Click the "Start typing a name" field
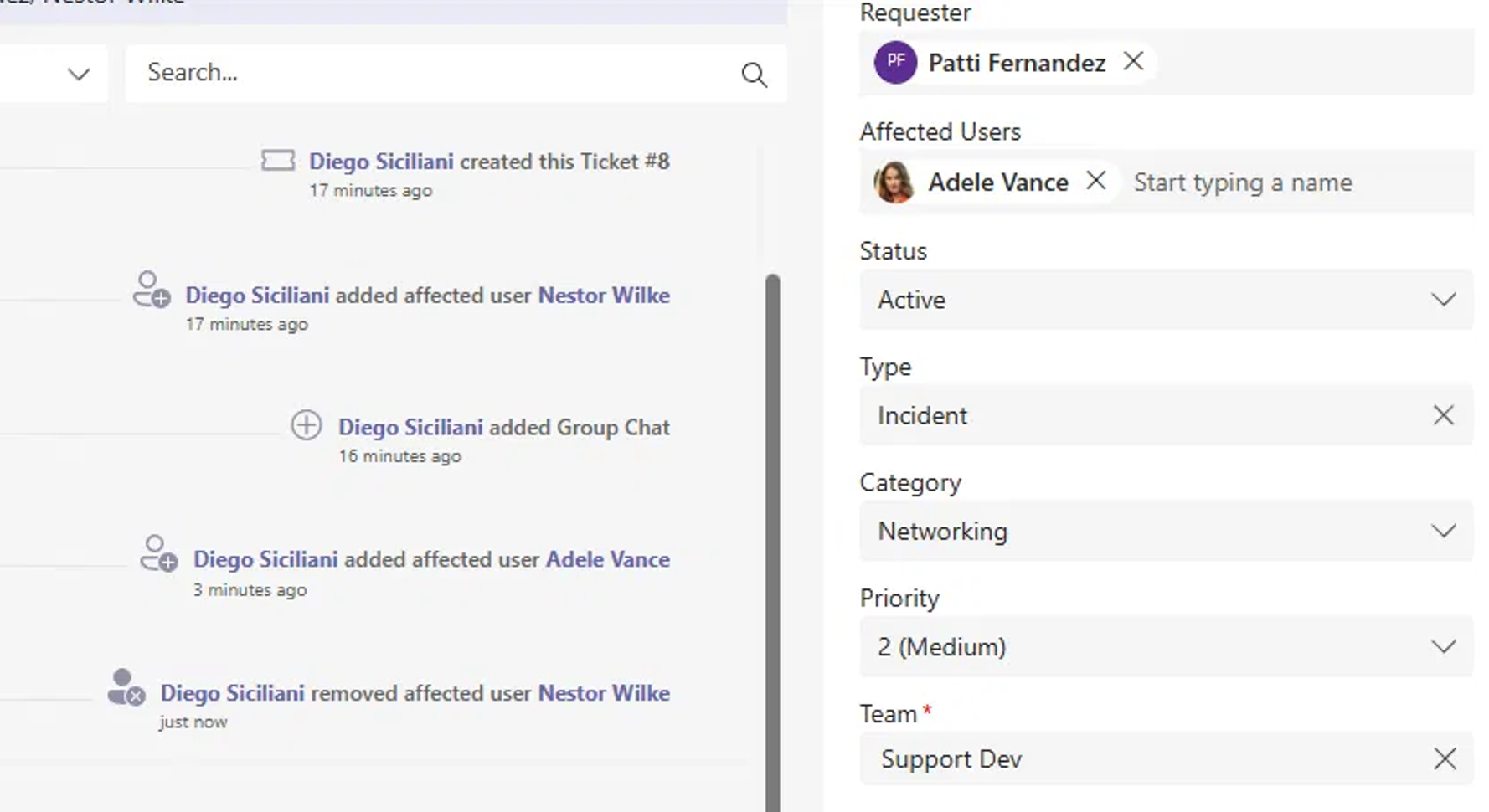The image size is (1489, 812). [1243, 182]
